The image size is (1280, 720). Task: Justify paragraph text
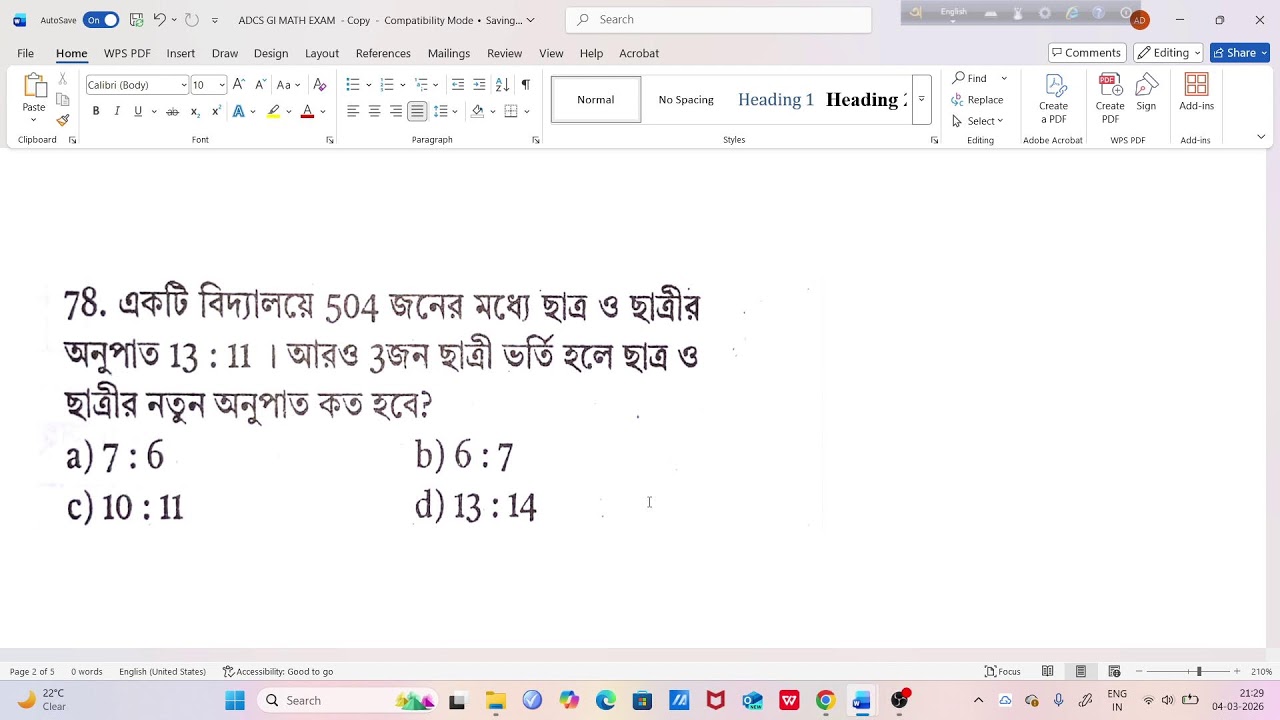click(417, 111)
